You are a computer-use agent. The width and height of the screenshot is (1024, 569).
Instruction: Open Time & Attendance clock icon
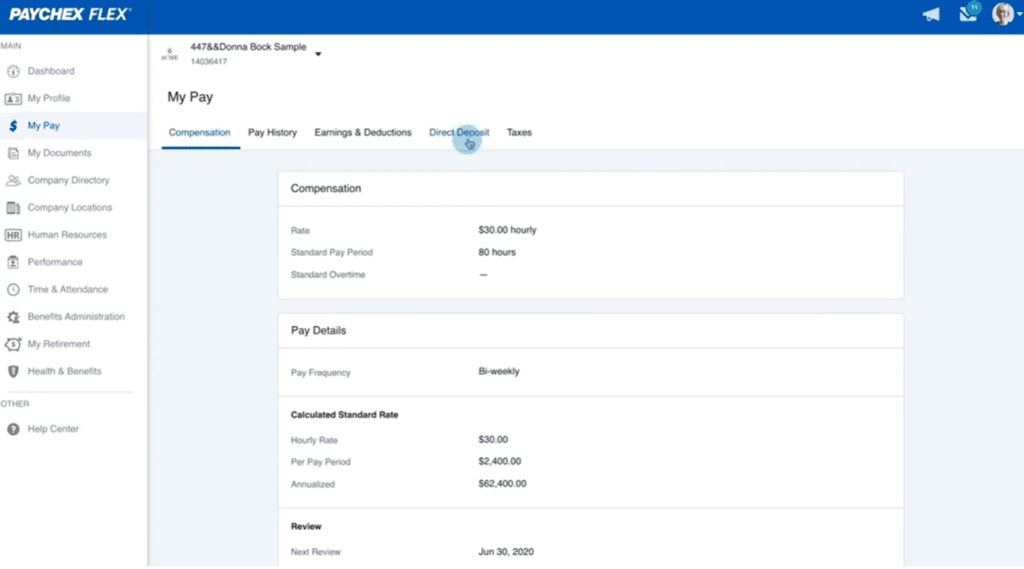[13, 290]
